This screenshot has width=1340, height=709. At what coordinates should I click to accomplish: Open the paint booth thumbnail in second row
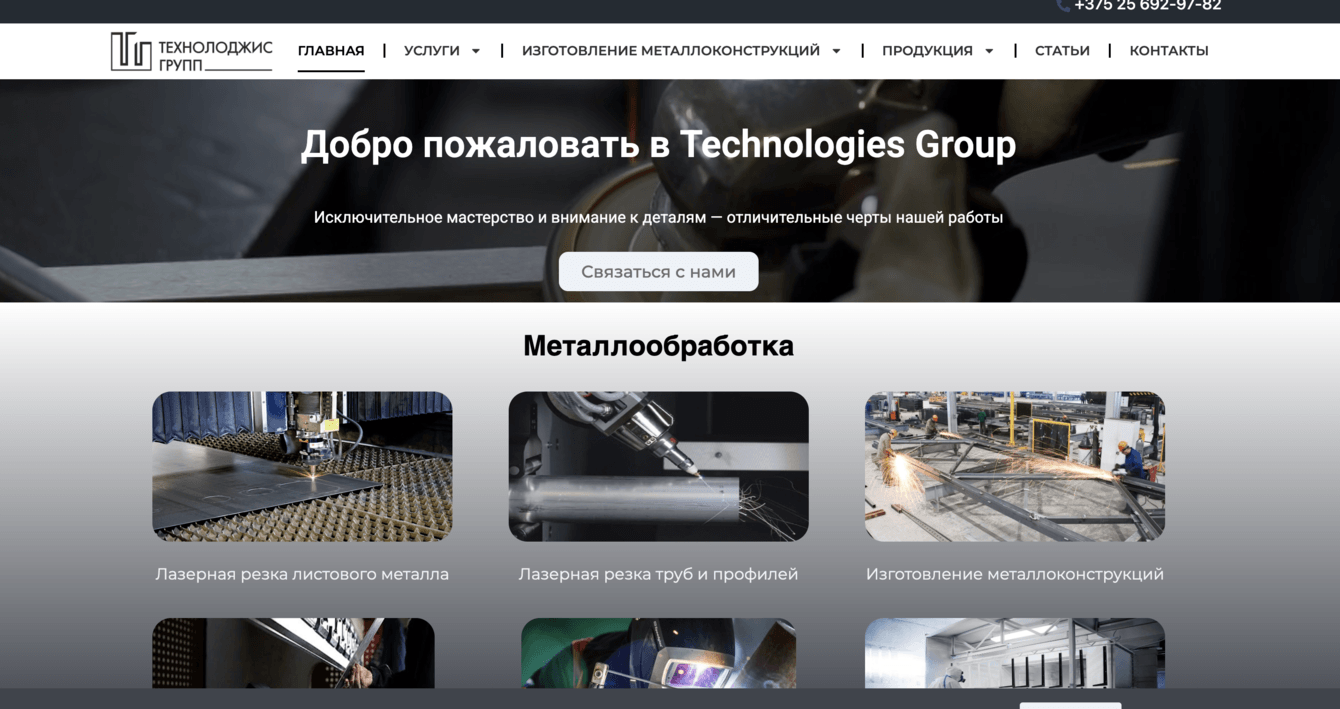click(x=1015, y=653)
